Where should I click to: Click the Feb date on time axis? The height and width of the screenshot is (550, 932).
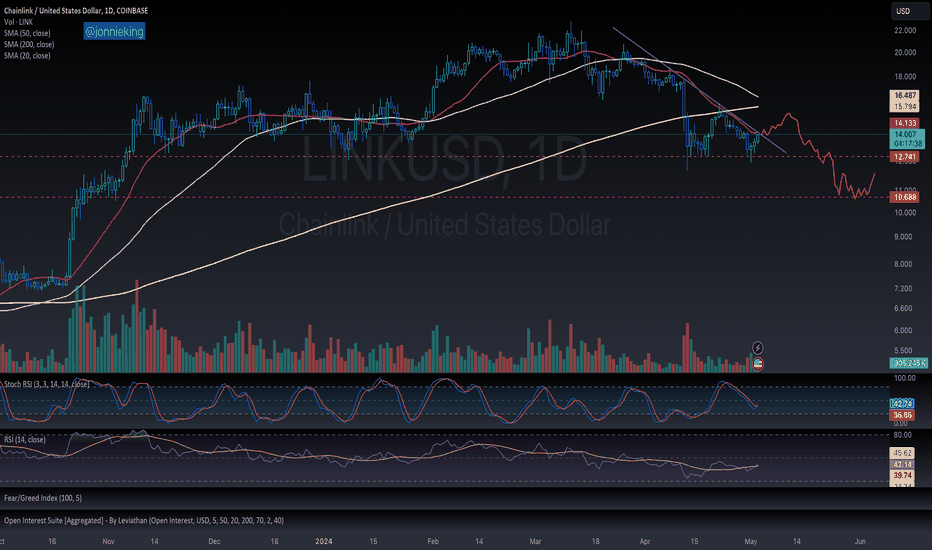pos(433,541)
